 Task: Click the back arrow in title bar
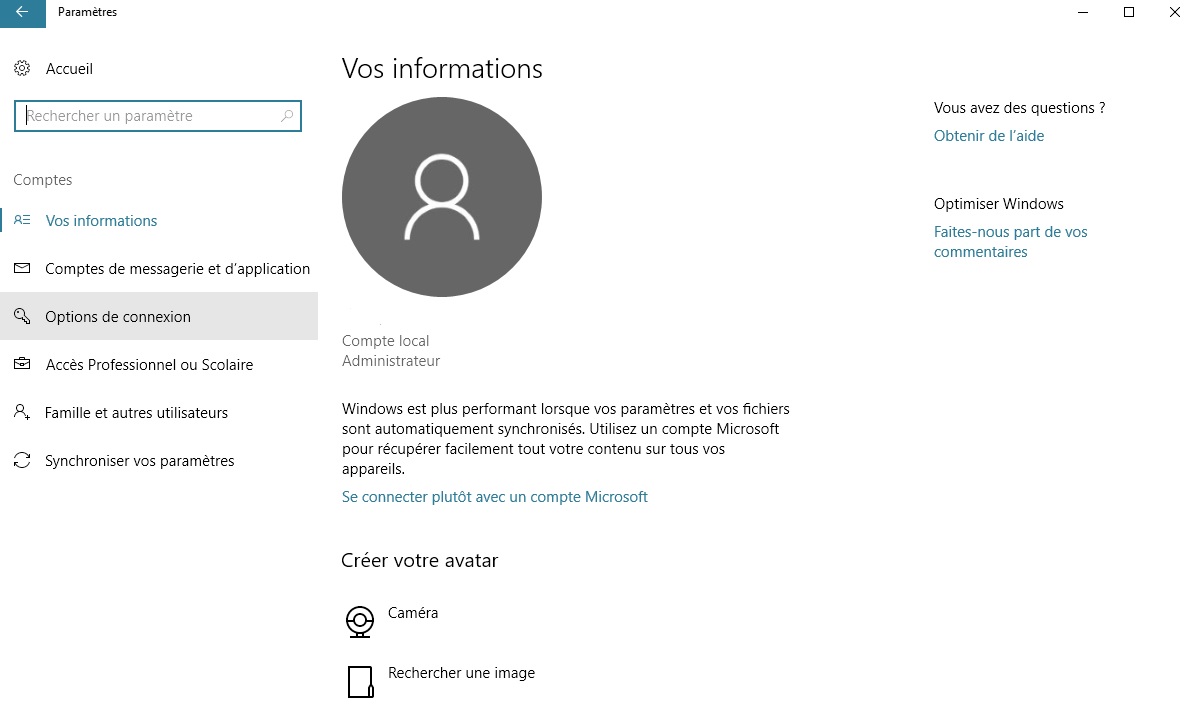22,12
